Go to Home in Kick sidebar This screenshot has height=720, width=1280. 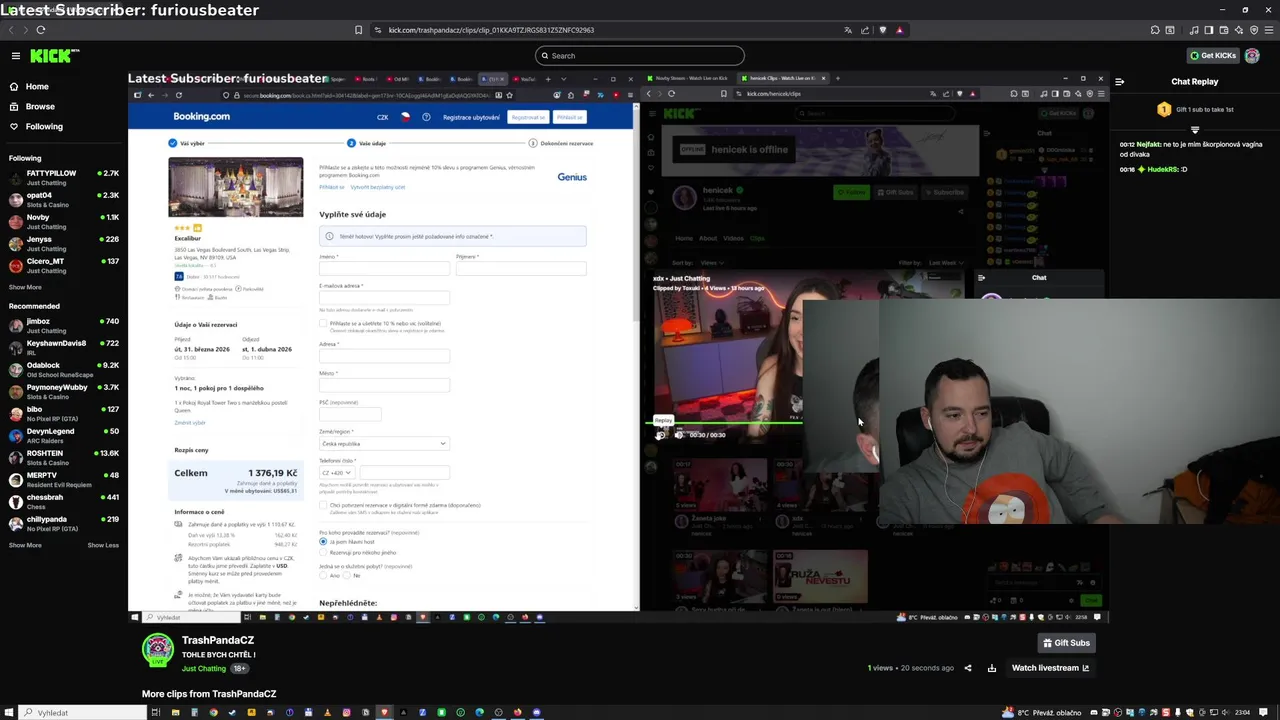coord(37,87)
